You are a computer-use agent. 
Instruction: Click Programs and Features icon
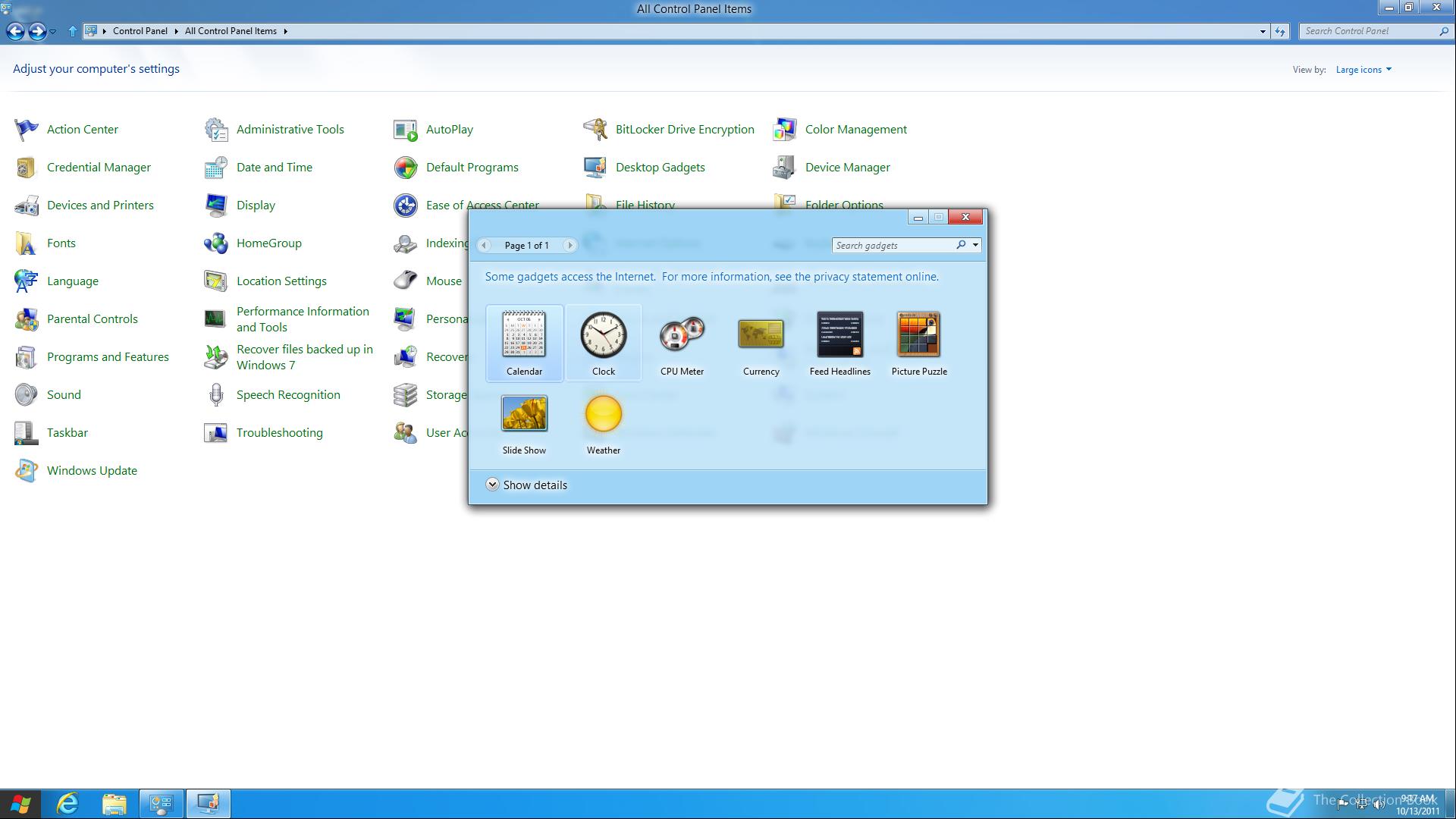pos(27,357)
